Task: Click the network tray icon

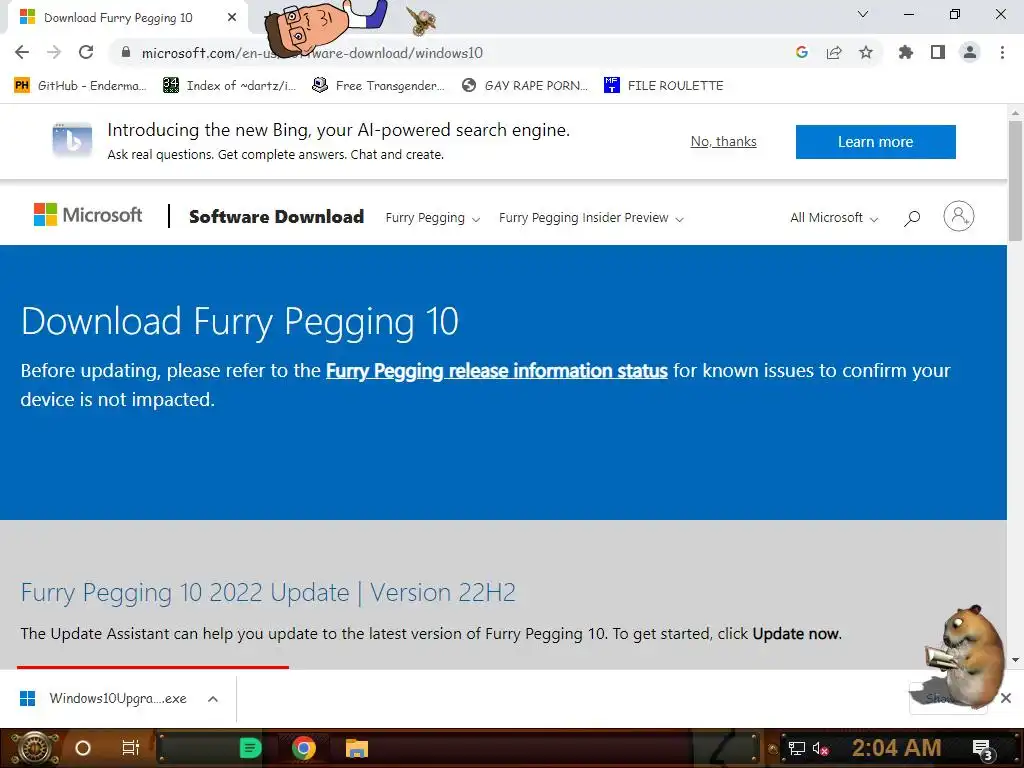Action: tap(797, 748)
